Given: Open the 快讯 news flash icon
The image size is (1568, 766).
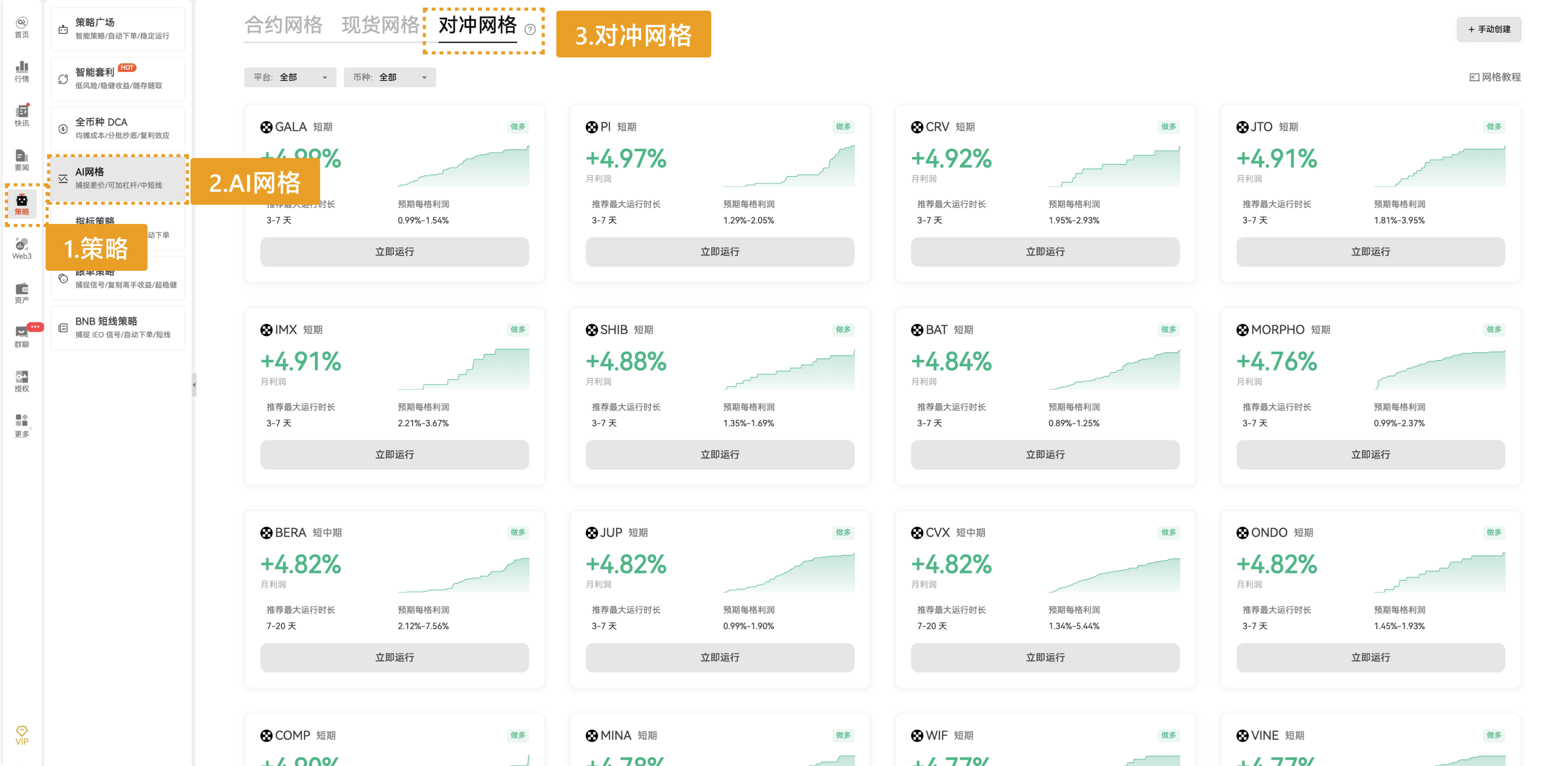Looking at the screenshot, I should (22, 116).
